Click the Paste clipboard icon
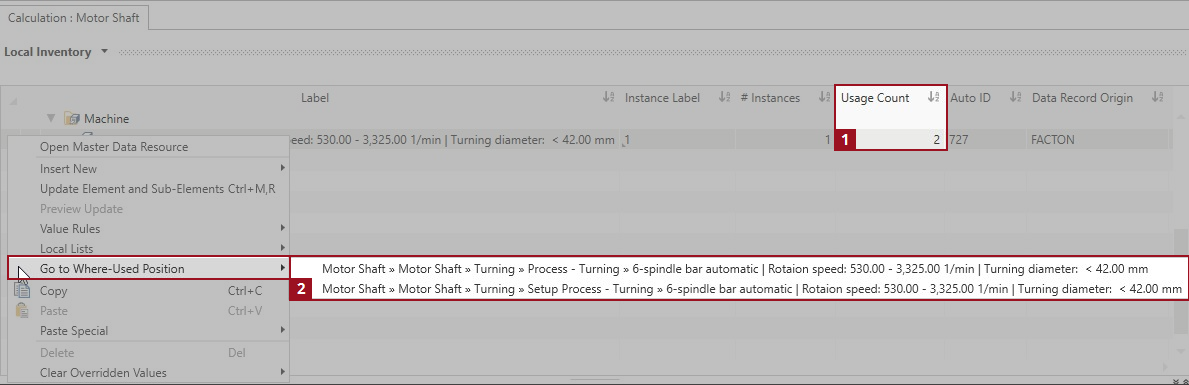 (x=22, y=311)
